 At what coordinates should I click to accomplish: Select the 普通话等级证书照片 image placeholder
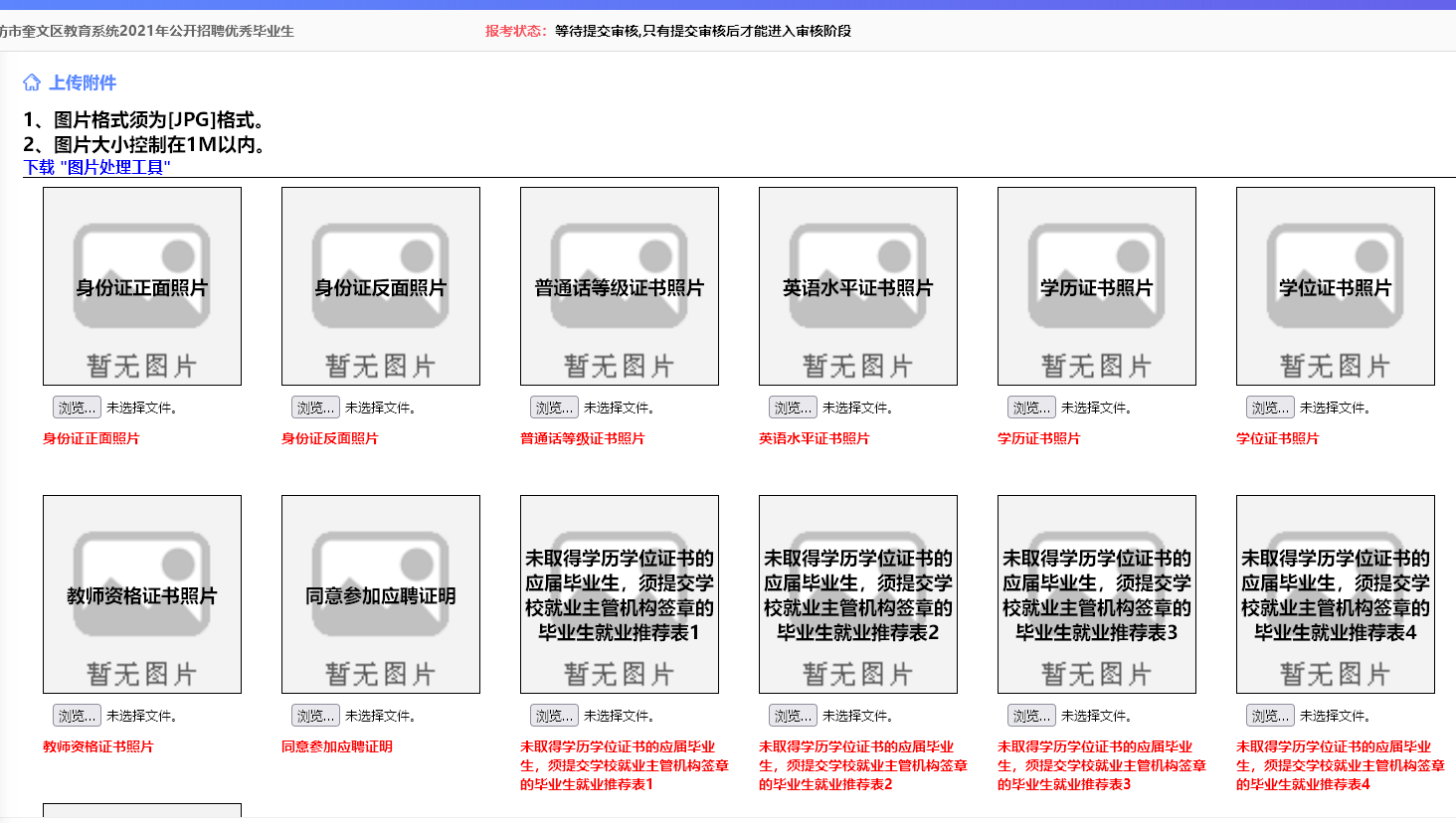coord(620,286)
